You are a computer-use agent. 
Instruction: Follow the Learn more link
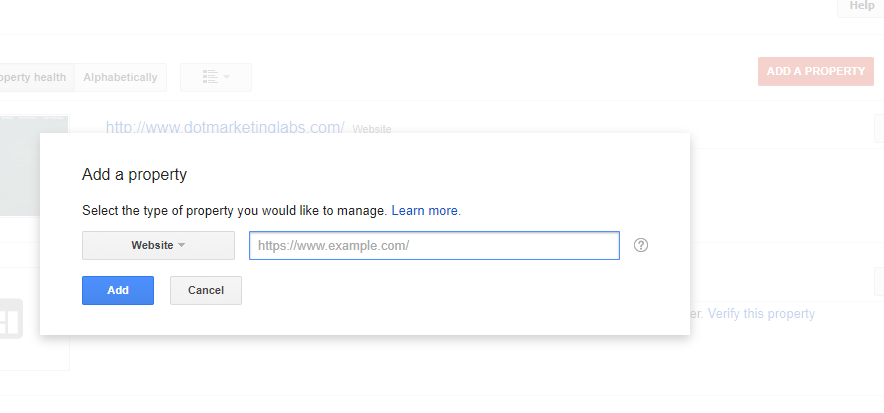(x=426, y=211)
